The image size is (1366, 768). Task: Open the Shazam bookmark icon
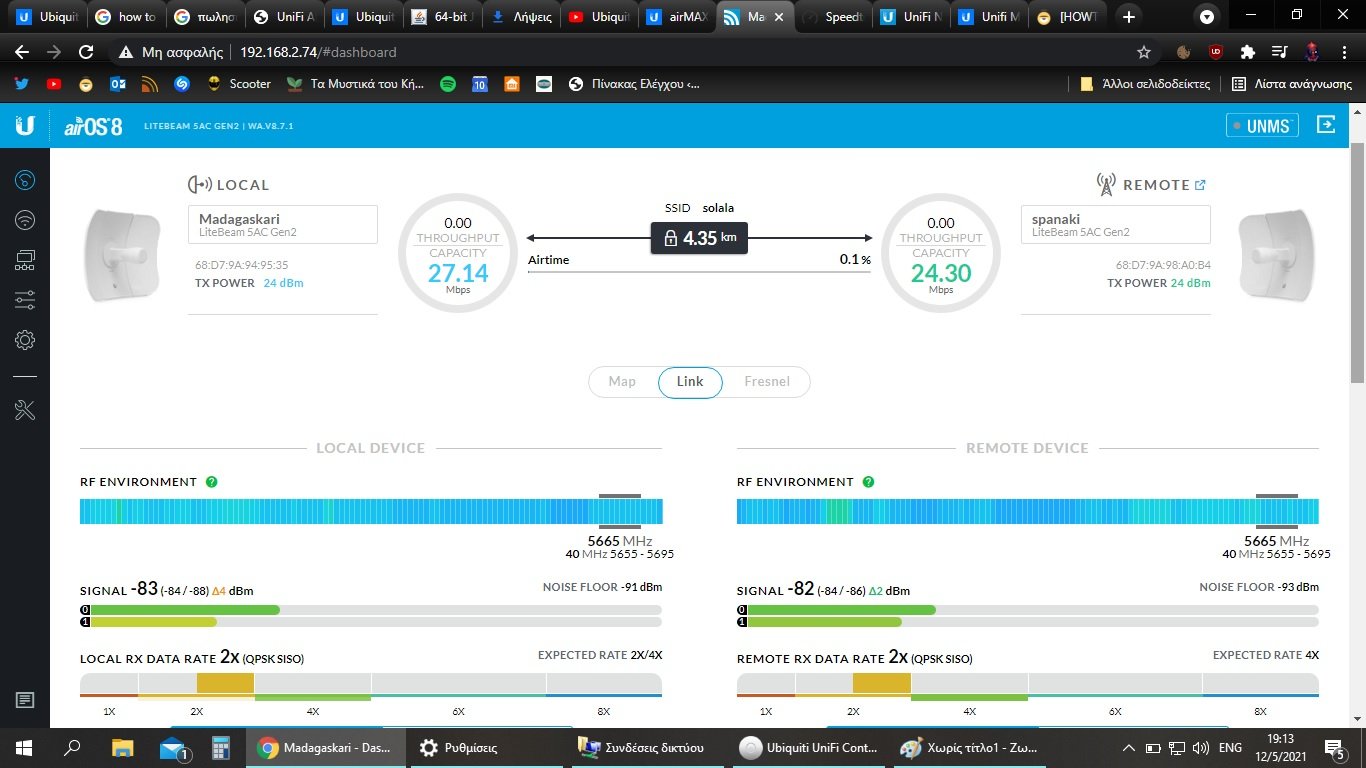coord(182,84)
